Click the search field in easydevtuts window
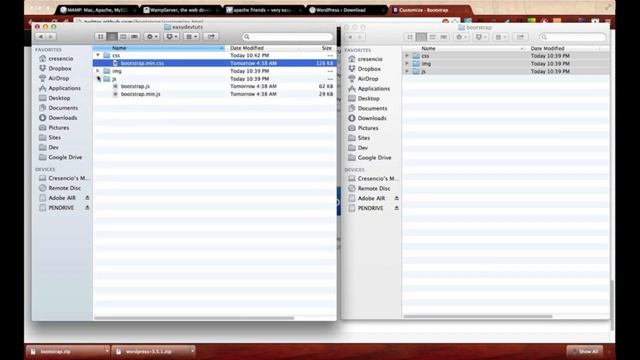This screenshot has width=640, height=360. tap(287, 37)
